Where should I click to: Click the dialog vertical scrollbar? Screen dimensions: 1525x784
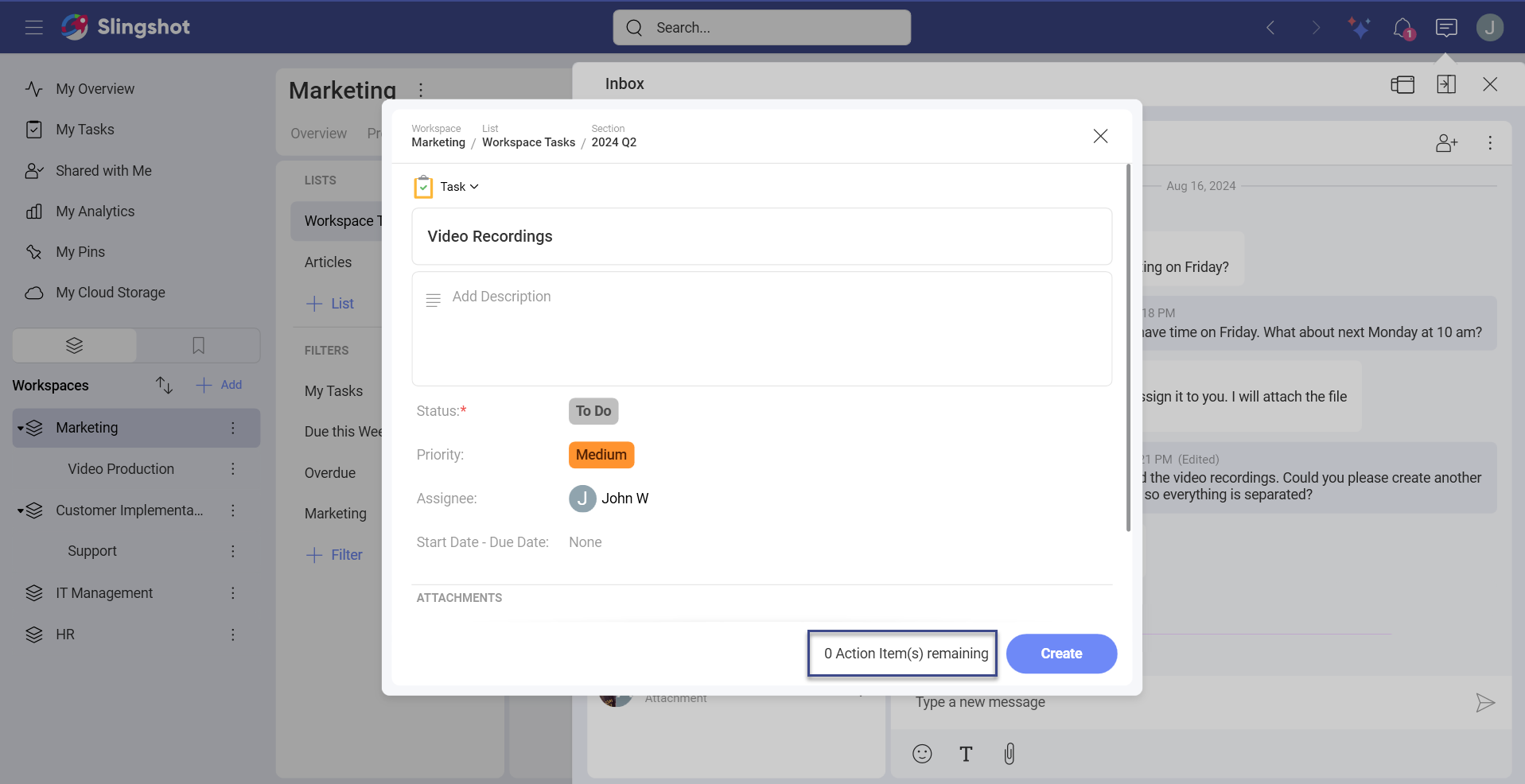point(1128,347)
